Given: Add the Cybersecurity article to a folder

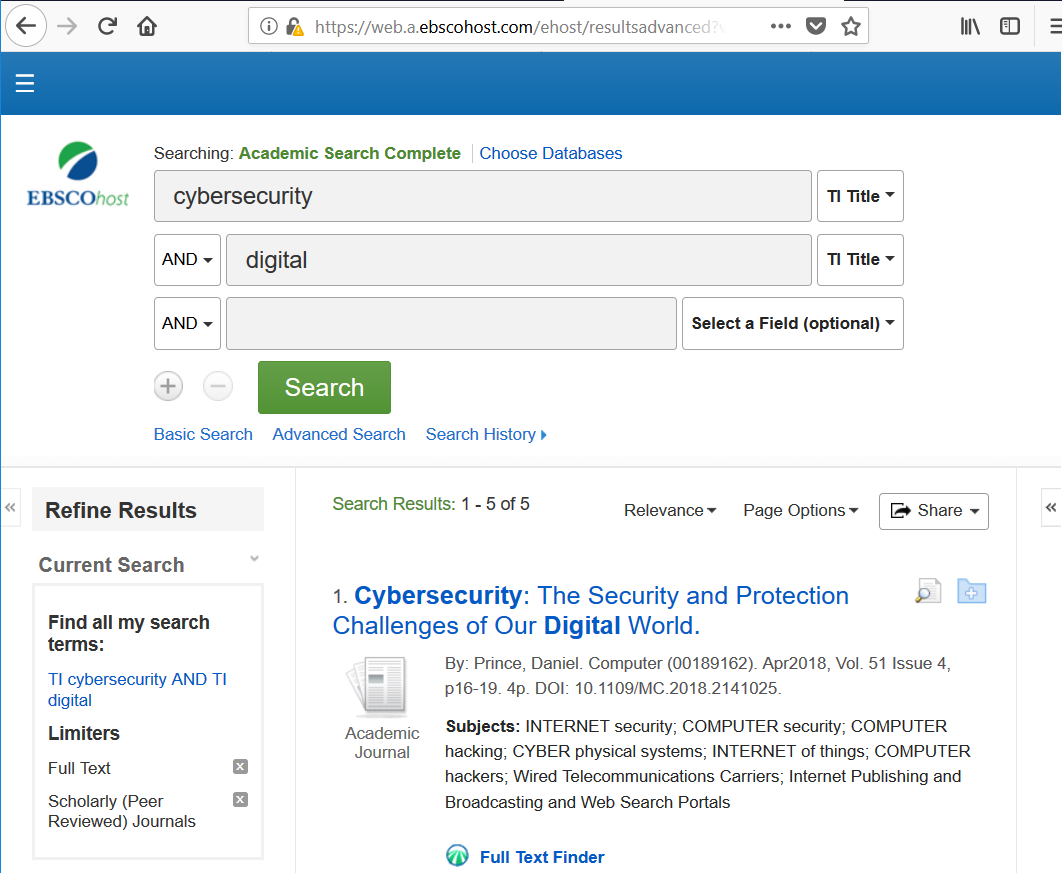Looking at the screenshot, I should pos(971,591).
